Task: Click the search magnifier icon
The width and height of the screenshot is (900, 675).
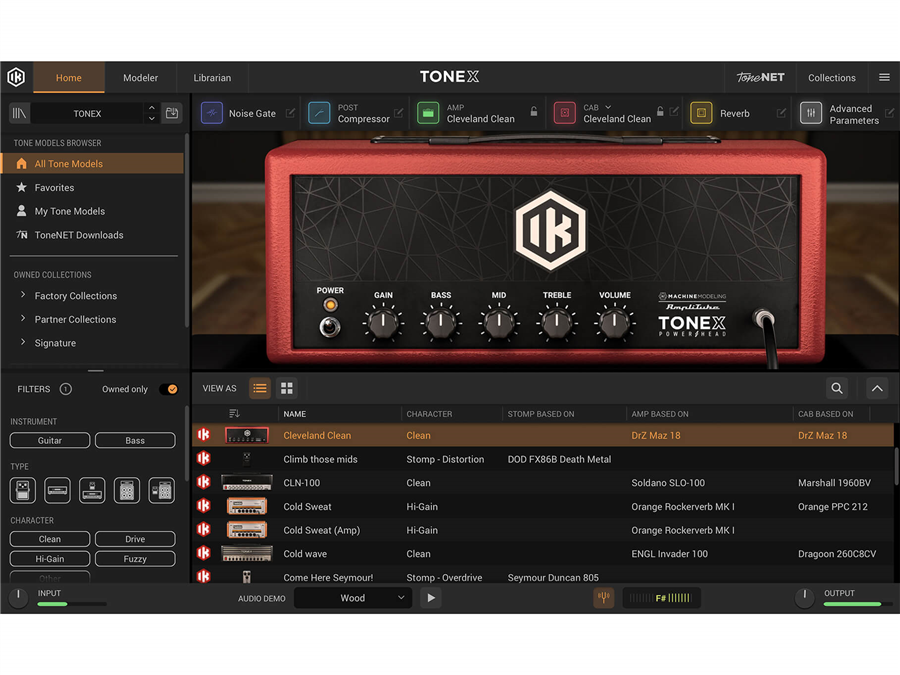Action: 837,388
